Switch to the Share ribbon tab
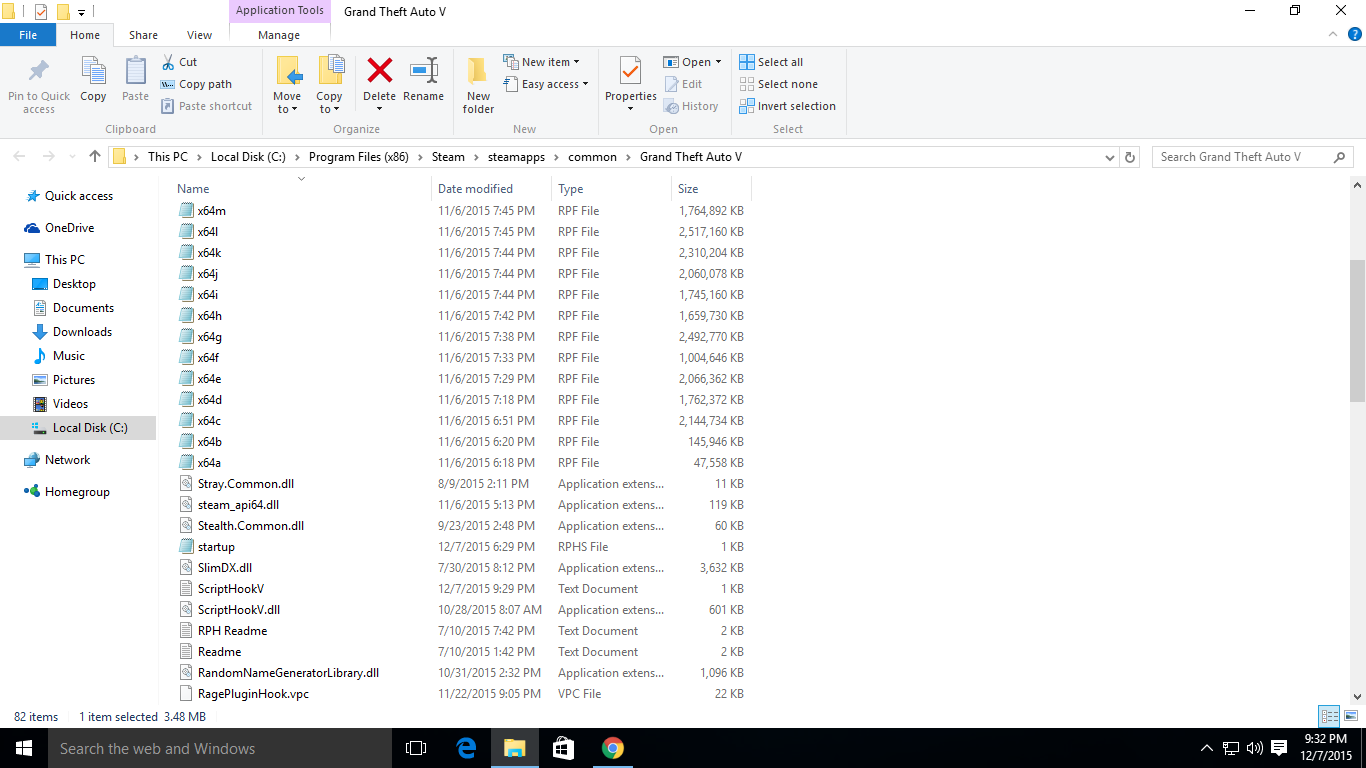1366x768 pixels. pos(143,35)
